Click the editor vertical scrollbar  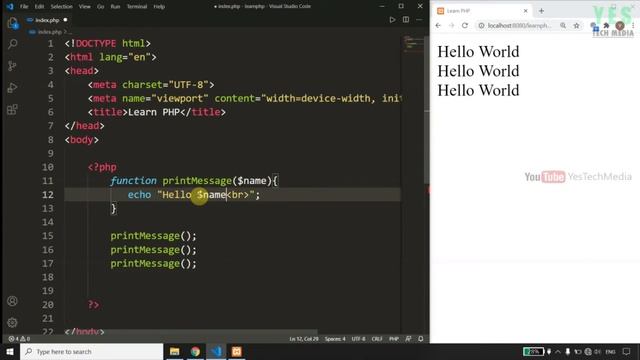[427, 110]
